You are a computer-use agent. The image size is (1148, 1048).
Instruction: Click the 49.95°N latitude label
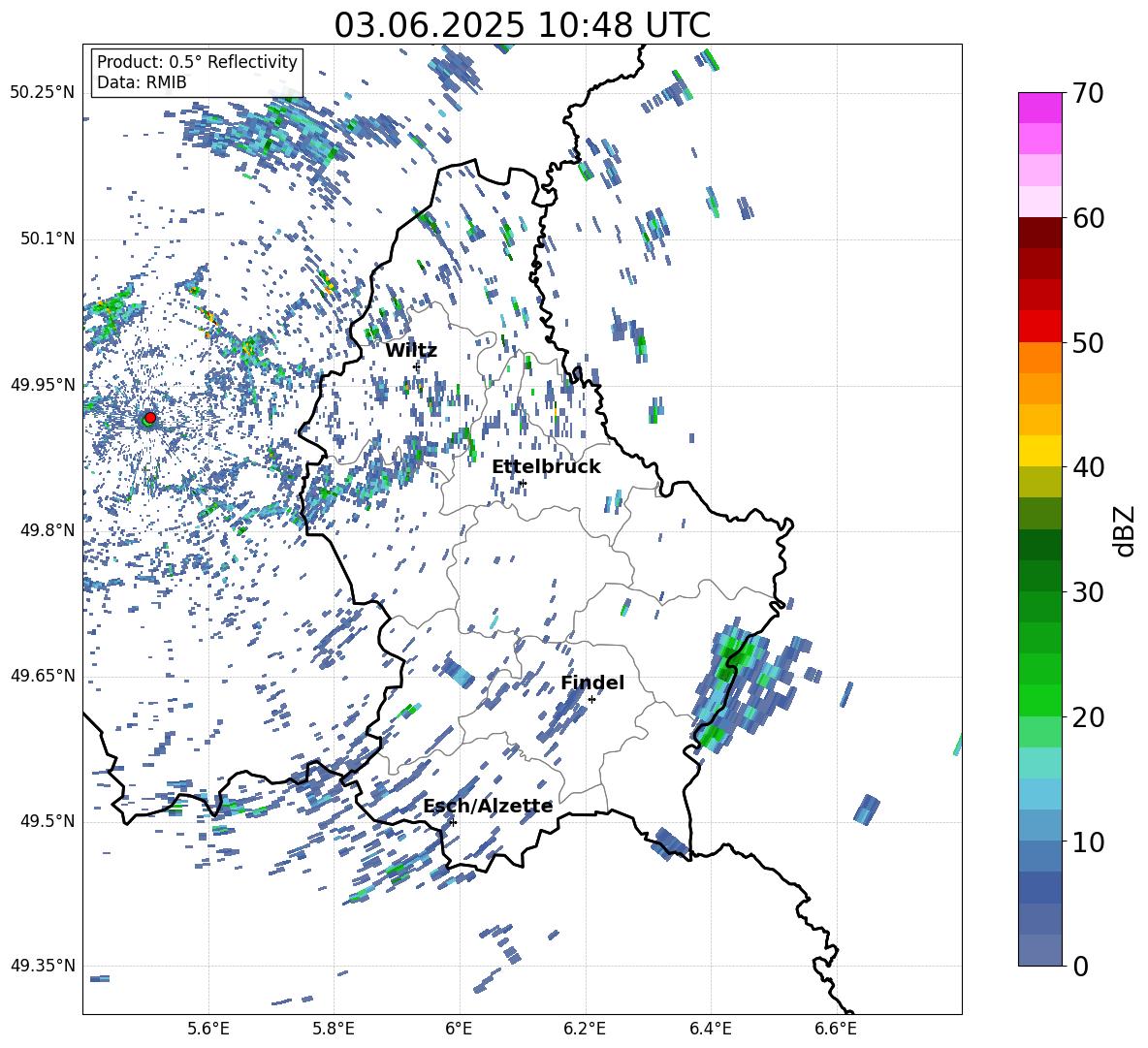click(43, 384)
